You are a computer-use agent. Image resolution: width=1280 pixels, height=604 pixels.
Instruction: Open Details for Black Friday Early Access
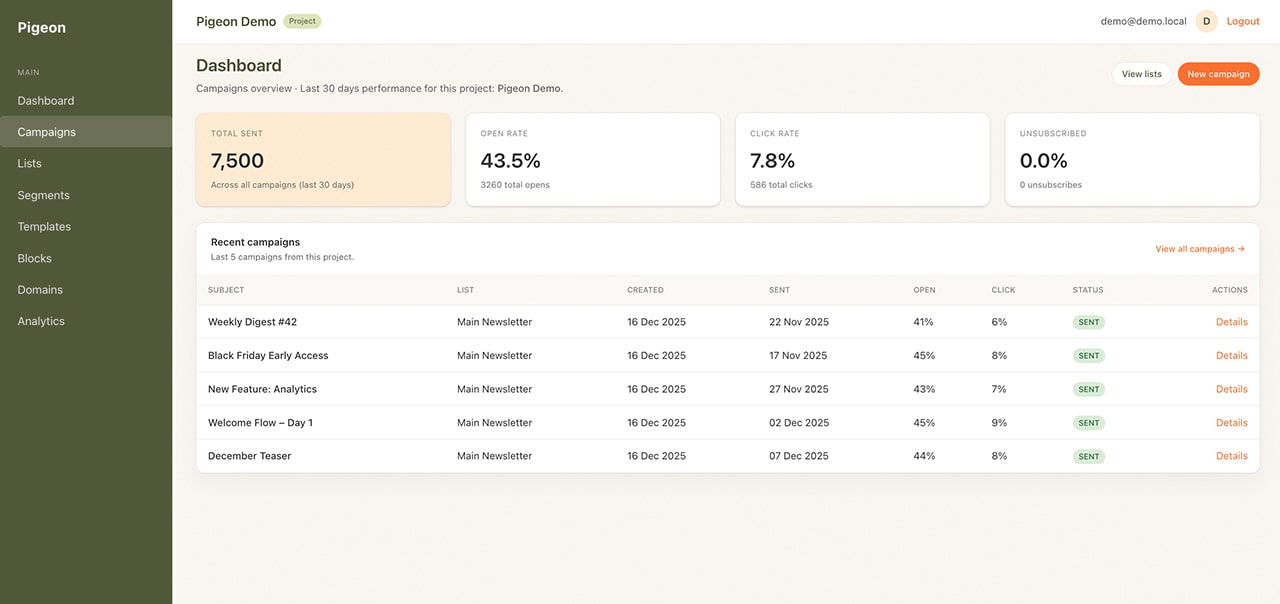tap(1231, 355)
